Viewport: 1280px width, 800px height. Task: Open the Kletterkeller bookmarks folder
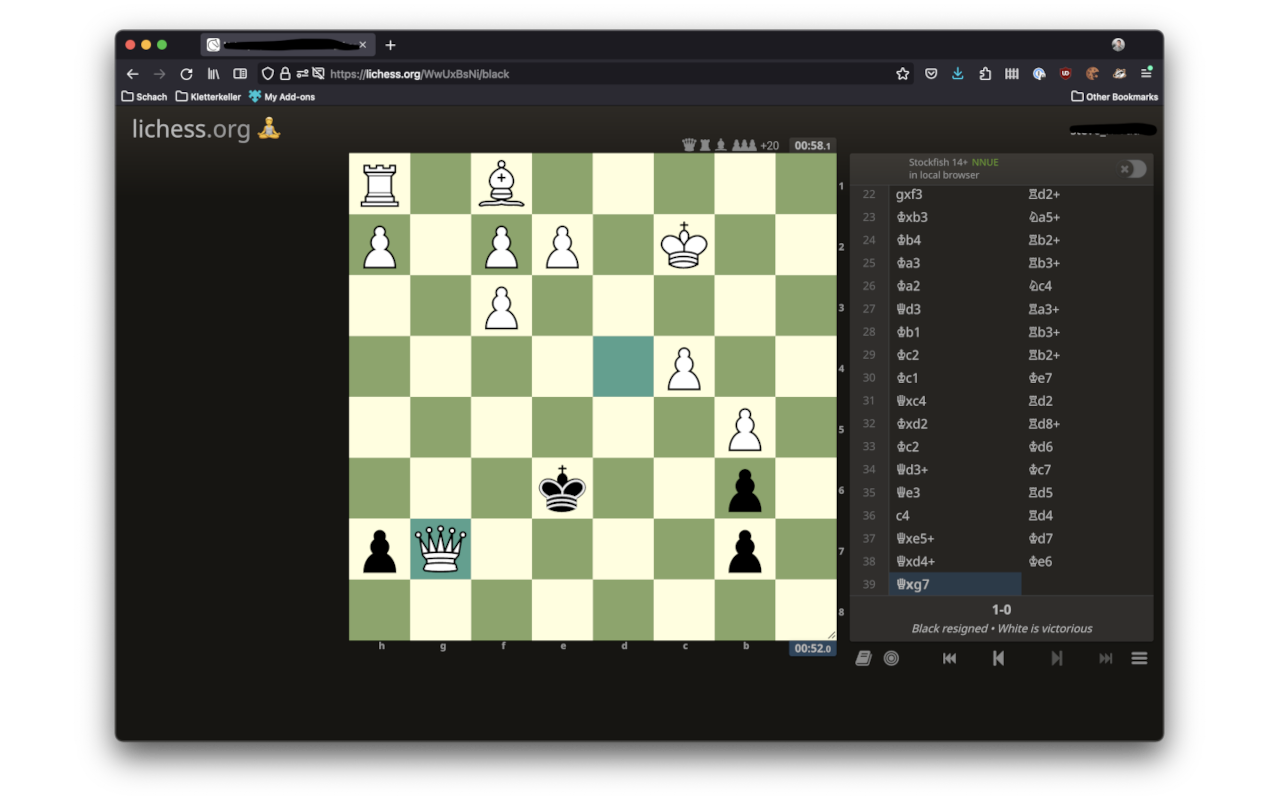pyautogui.click(x=208, y=97)
